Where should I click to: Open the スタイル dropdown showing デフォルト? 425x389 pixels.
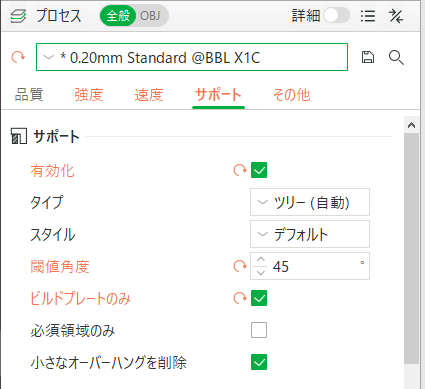[310, 234]
